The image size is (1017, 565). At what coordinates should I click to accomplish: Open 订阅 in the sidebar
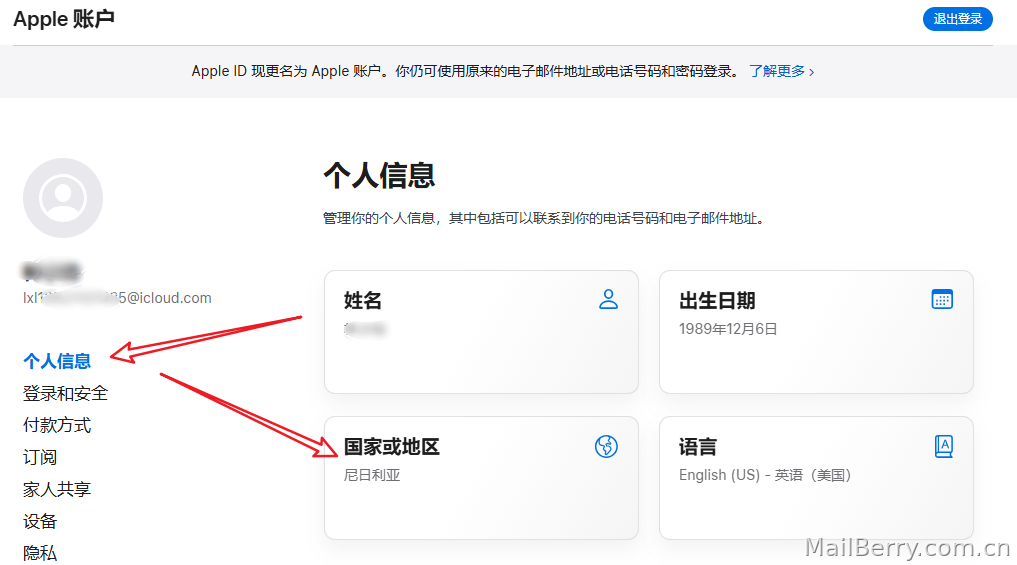[40, 457]
